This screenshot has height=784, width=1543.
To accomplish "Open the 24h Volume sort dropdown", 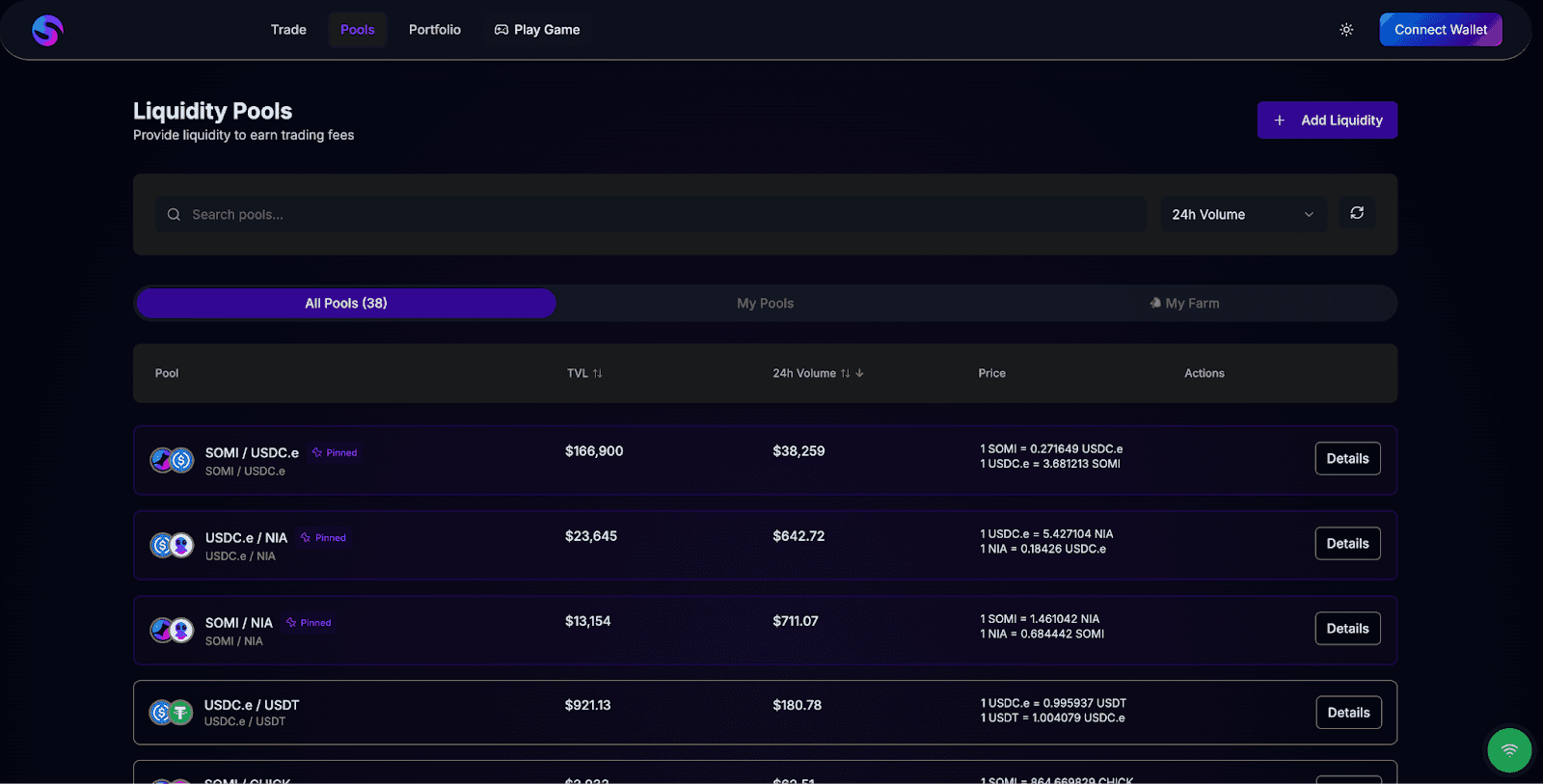I will click(x=1243, y=214).
